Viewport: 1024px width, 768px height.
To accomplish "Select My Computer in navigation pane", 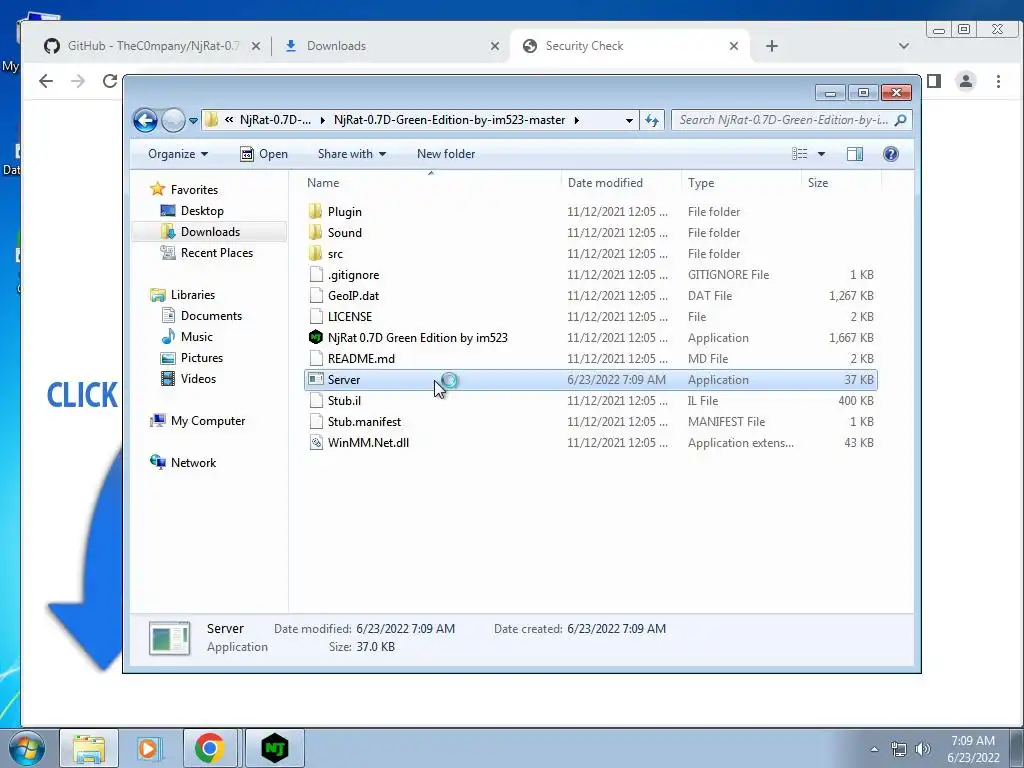I will [x=208, y=421].
